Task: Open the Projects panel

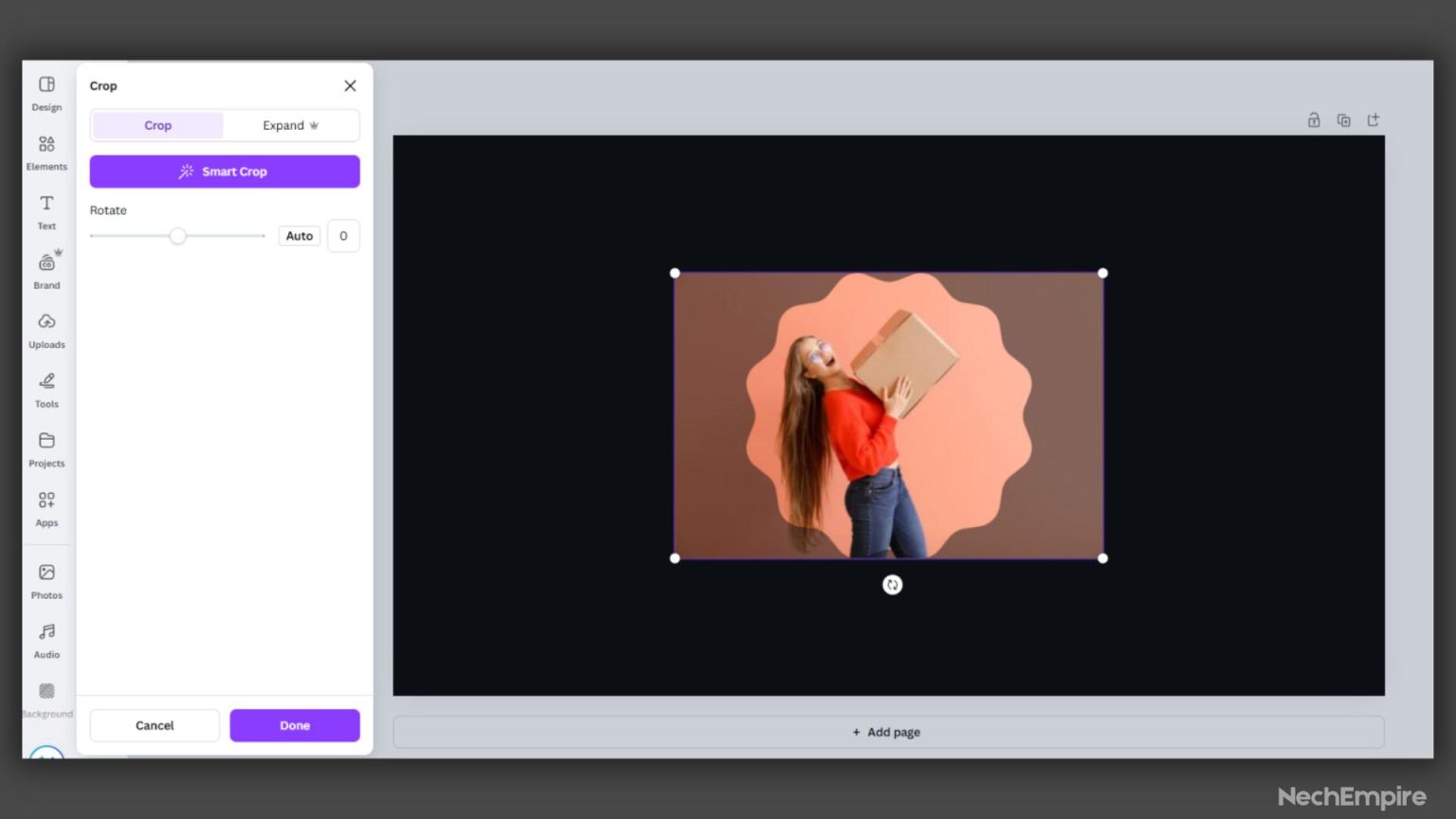Action: pyautogui.click(x=45, y=447)
